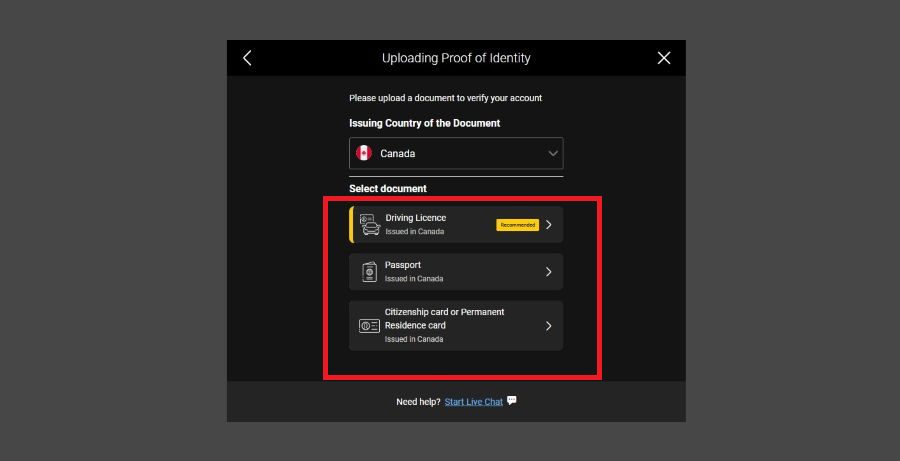Choose the Passport document option
Image resolution: width=900 pixels, height=461 pixels.
click(456, 272)
